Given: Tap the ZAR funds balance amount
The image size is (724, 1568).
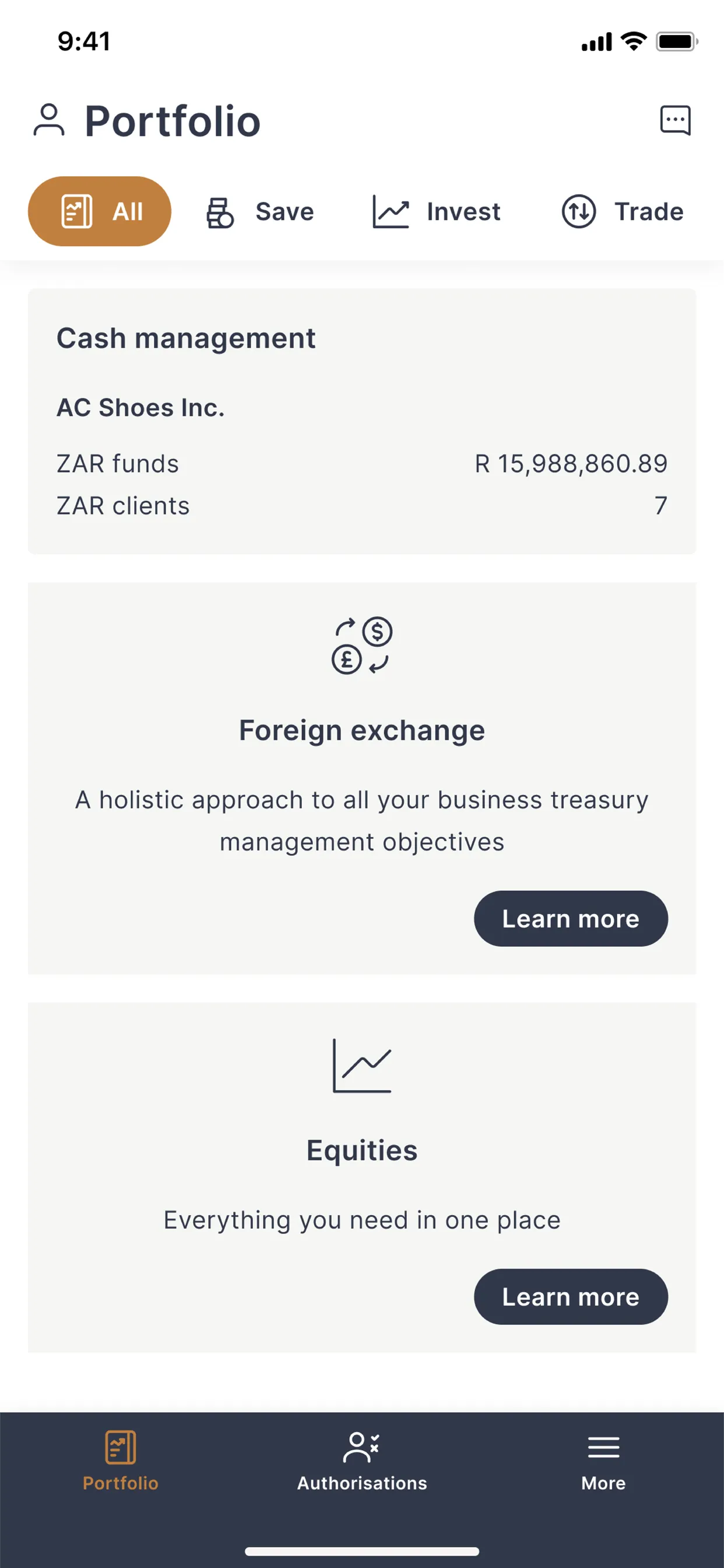Looking at the screenshot, I should coord(571,464).
